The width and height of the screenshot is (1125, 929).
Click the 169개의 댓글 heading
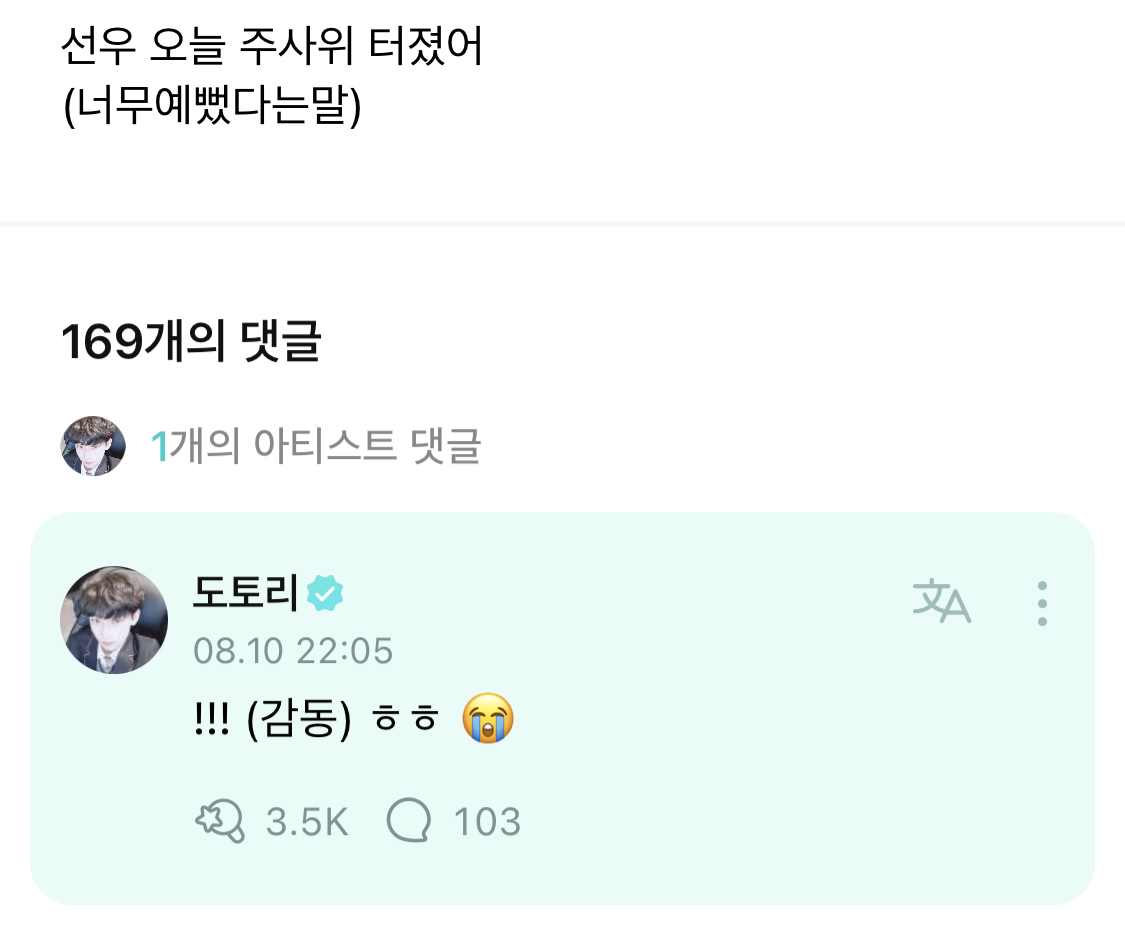click(191, 343)
